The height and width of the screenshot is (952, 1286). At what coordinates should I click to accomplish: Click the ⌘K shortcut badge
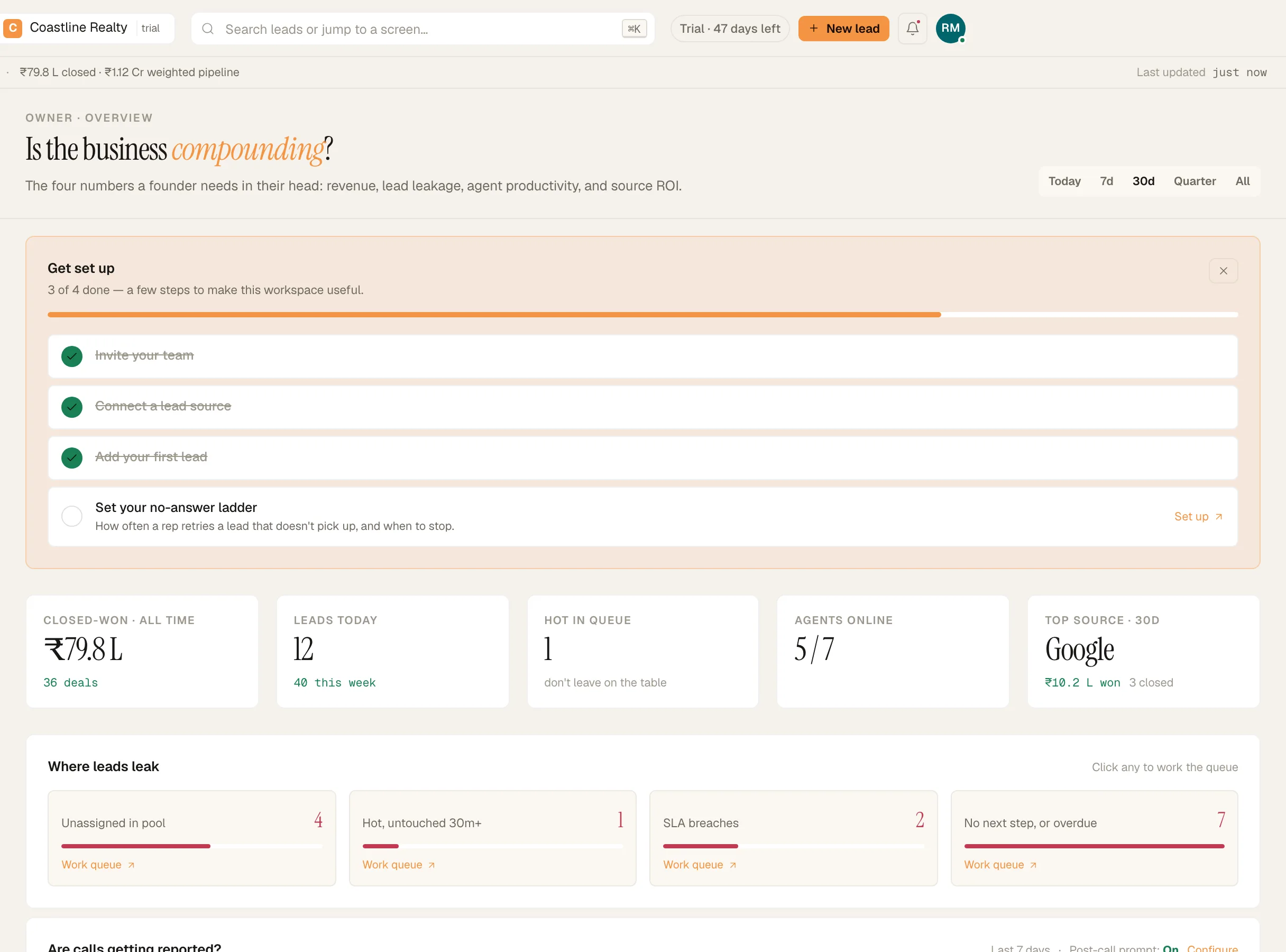pyautogui.click(x=634, y=29)
